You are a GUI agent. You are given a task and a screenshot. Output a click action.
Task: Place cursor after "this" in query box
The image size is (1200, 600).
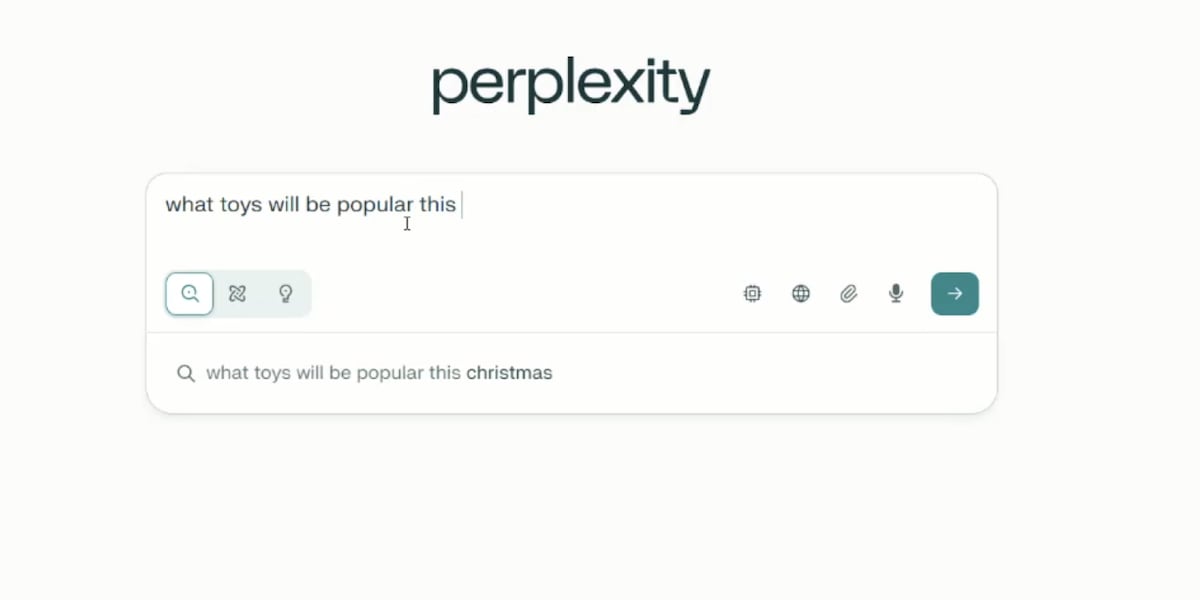point(459,205)
